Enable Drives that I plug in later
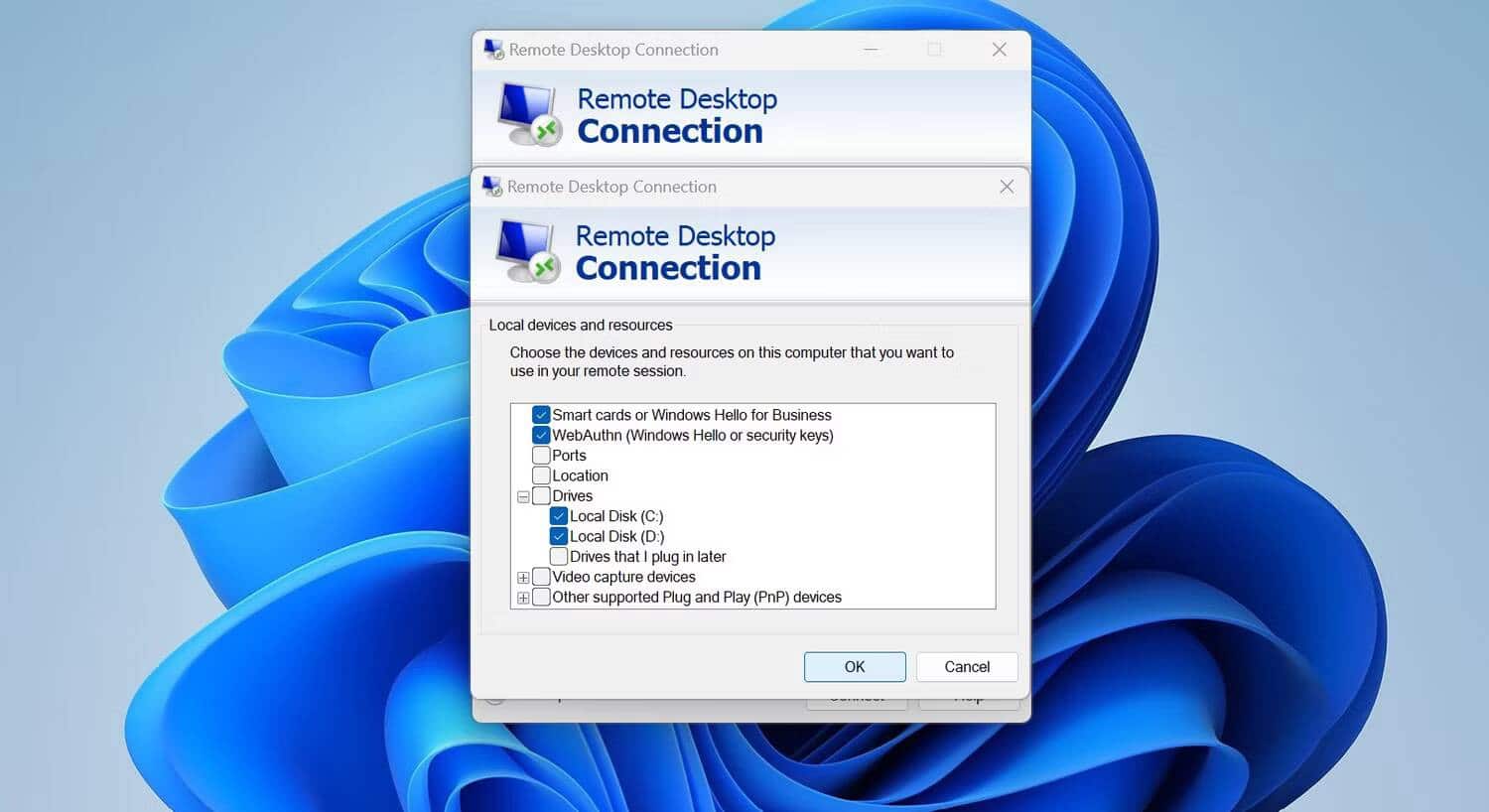The height and width of the screenshot is (812, 1489). pos(558,556)
